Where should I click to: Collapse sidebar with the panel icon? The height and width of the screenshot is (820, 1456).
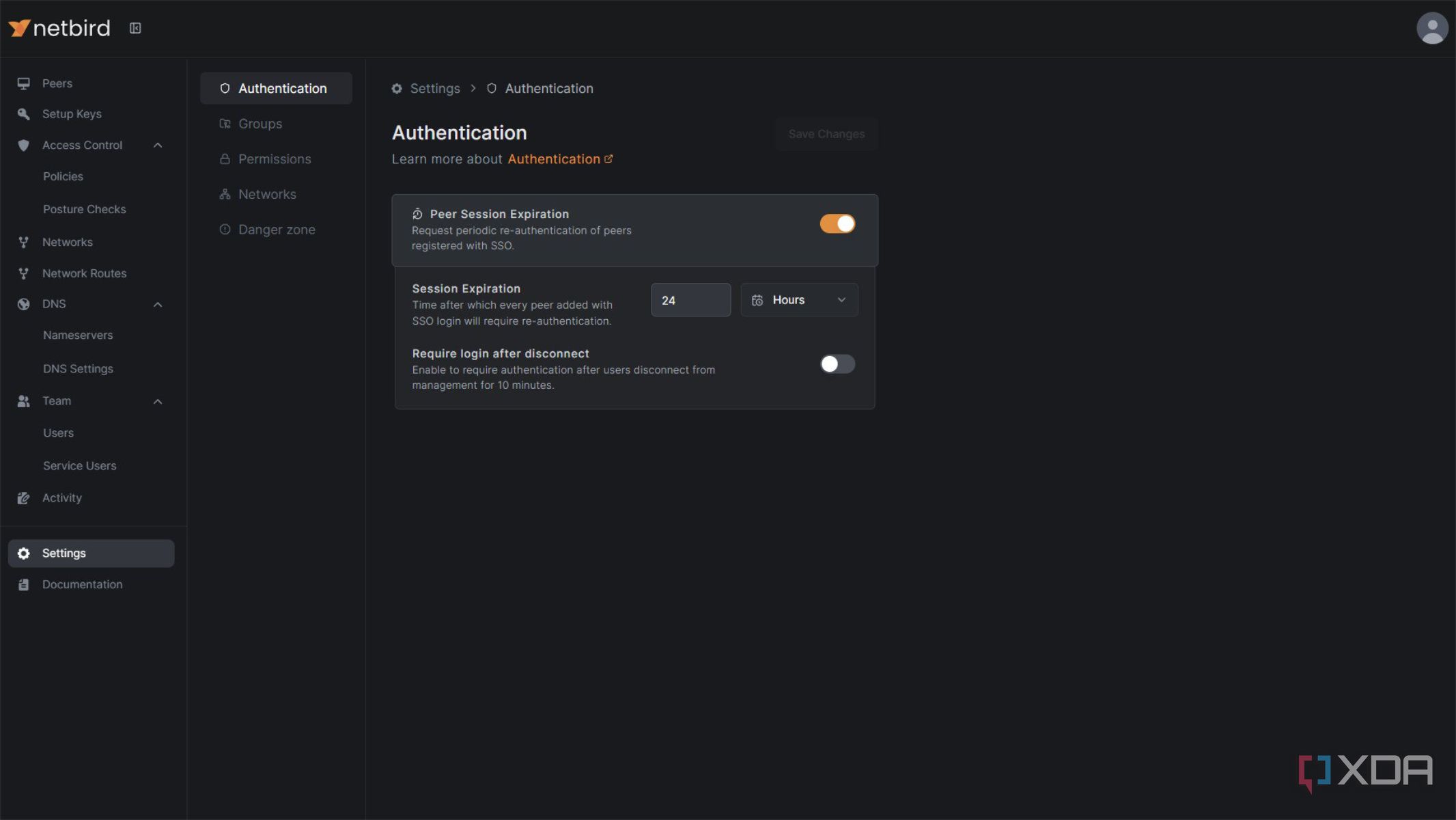click(135, 28)
